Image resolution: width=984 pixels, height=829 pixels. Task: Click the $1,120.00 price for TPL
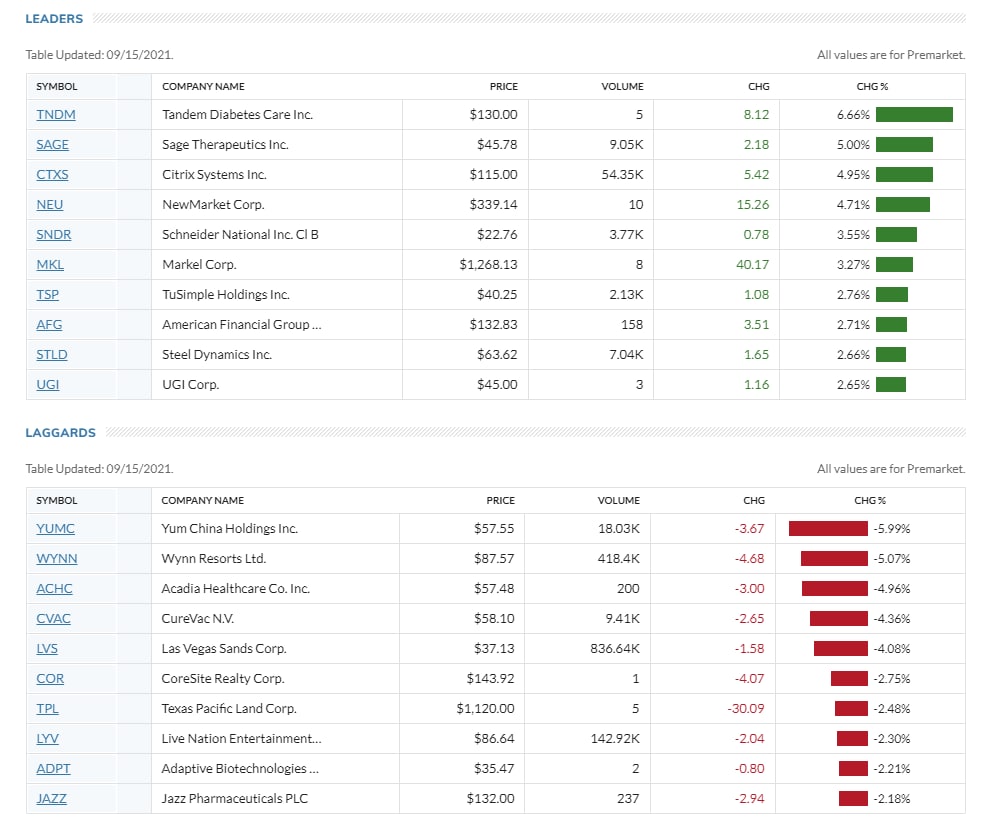pos(485,709)
